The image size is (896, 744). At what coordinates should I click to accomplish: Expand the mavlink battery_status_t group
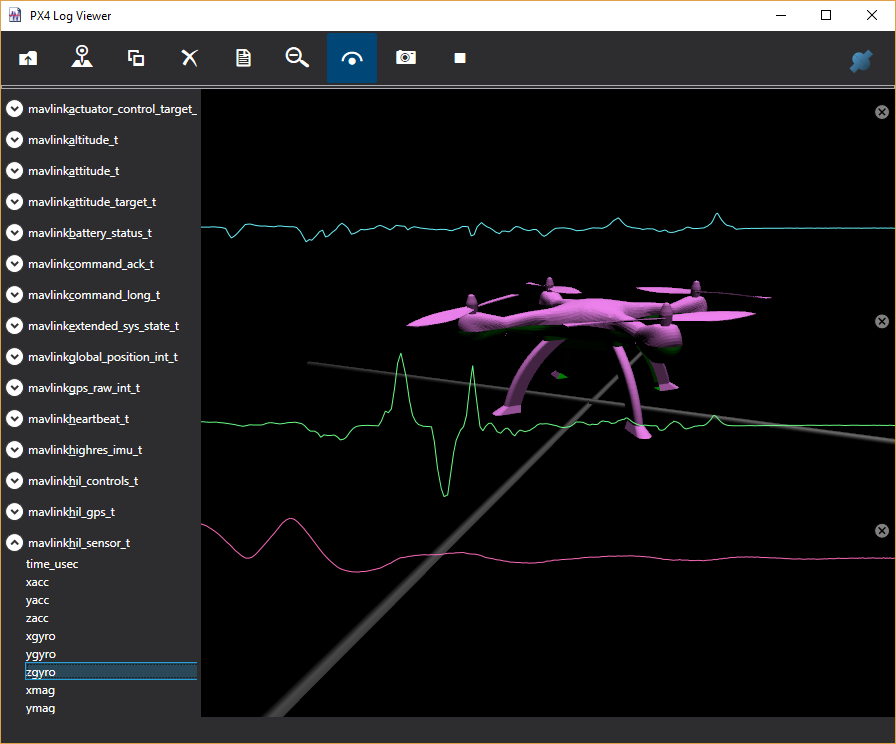tap(15, 233)
